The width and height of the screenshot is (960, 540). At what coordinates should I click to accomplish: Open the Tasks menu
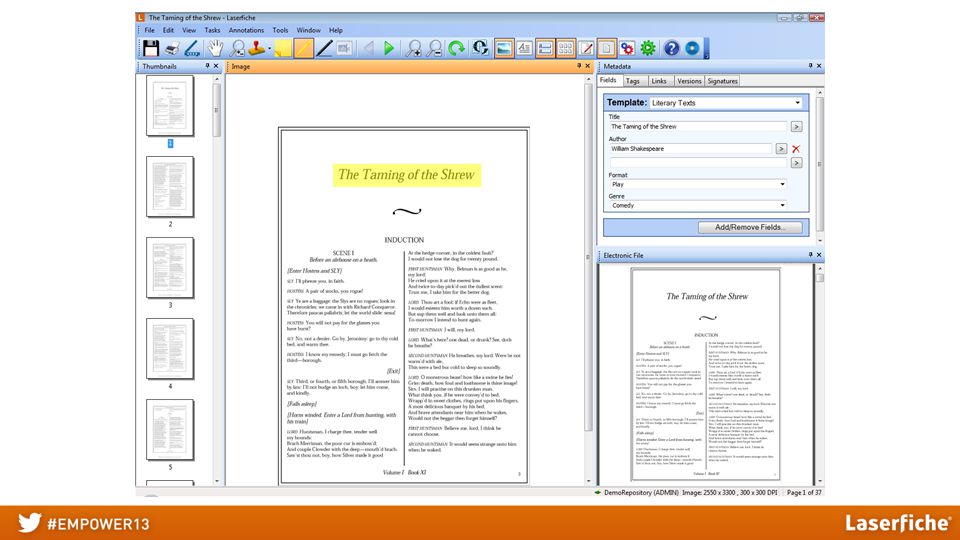tap(212, 30)
